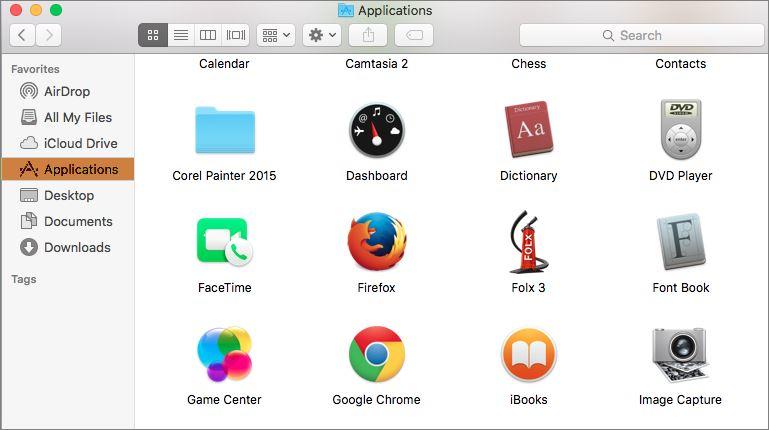The width and height of the screenshot is (769, 430).
Task: Click the Contacts app label
Action: [681, 64]
